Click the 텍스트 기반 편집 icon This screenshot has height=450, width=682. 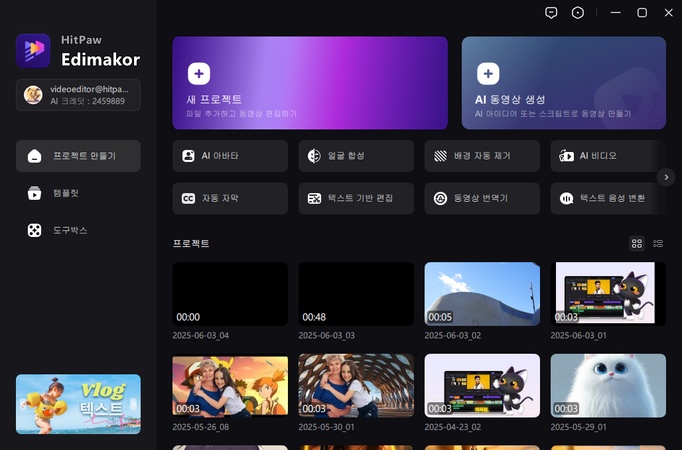pyautogui.click(x=314, y=198)
